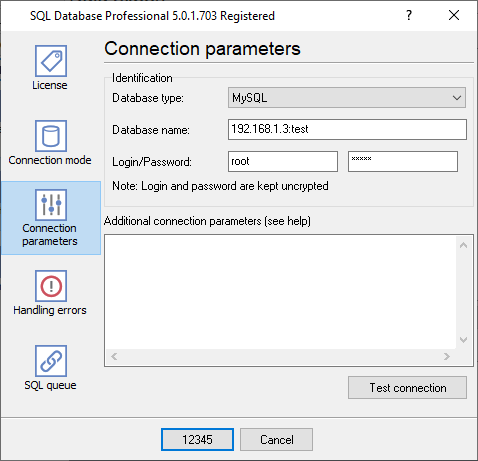Screen dimensions: 478x461
Task: Expand the Database type MySQL dropdown
Action: [347, 98]
